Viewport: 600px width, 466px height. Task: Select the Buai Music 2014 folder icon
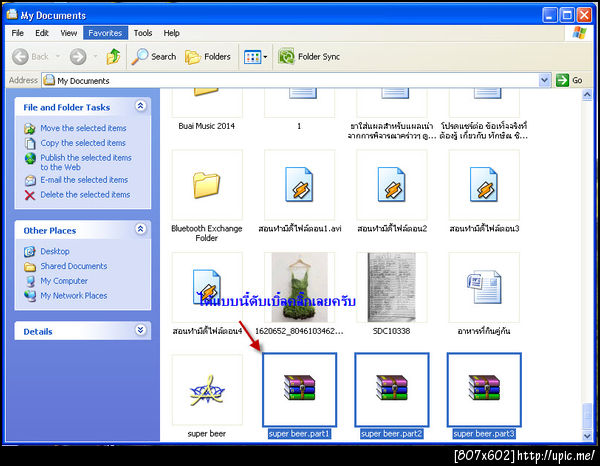[x=207, y=92]
